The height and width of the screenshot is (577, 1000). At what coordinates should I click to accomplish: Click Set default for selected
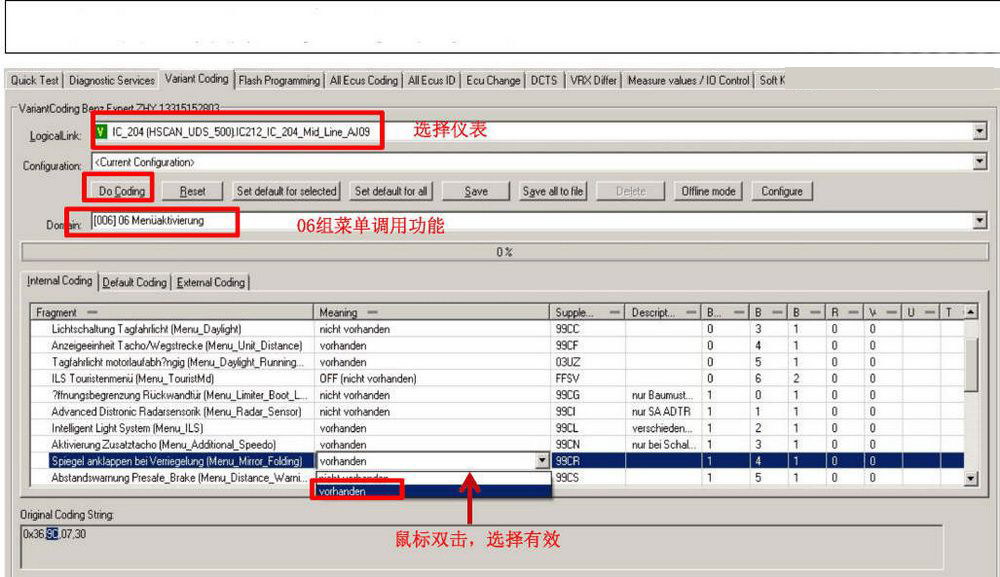(x=286, y=191)
